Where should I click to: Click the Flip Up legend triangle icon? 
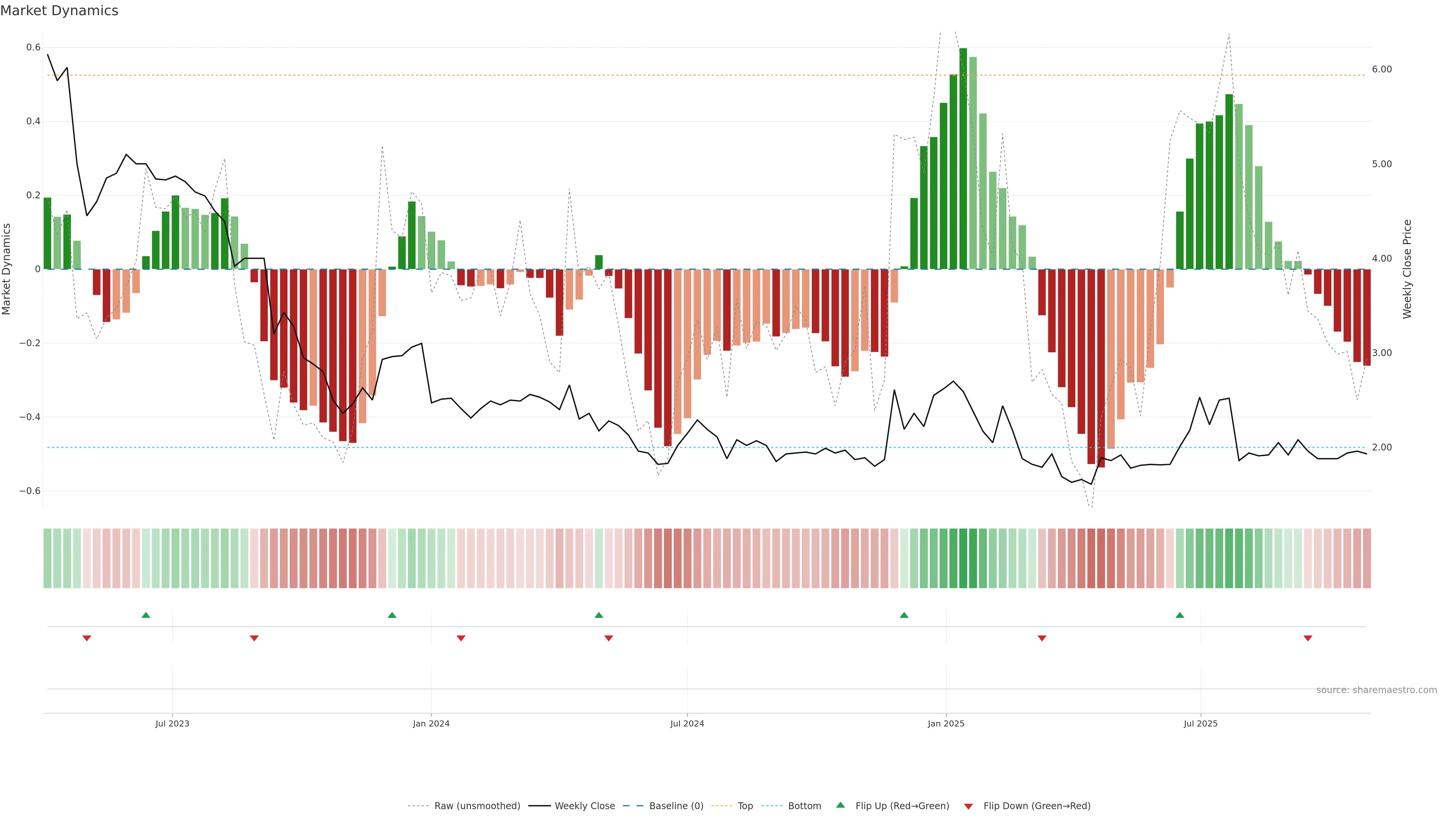click(841, 805)
